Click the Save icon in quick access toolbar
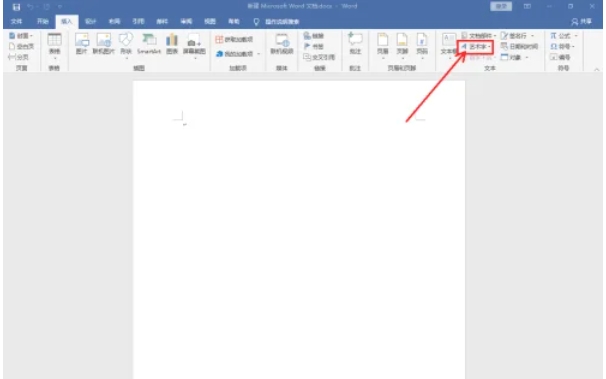Screen dimensions: 606x379 tap(16, 7)
